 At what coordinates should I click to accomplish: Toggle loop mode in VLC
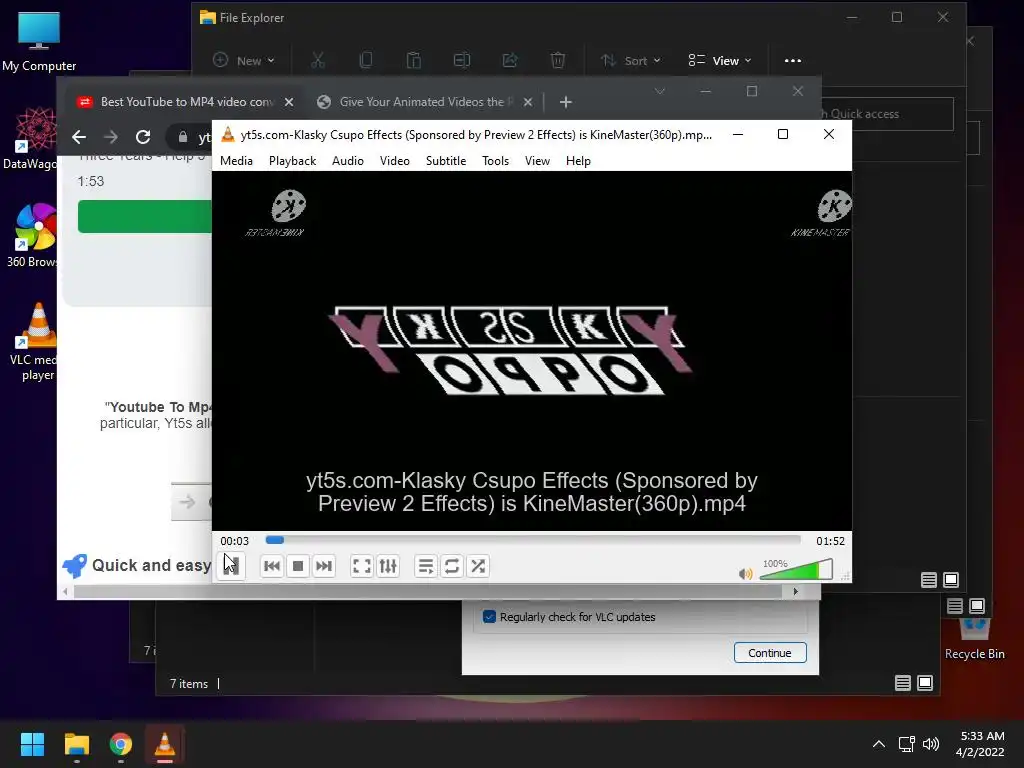pyautogui.click(x=452, y=566)
